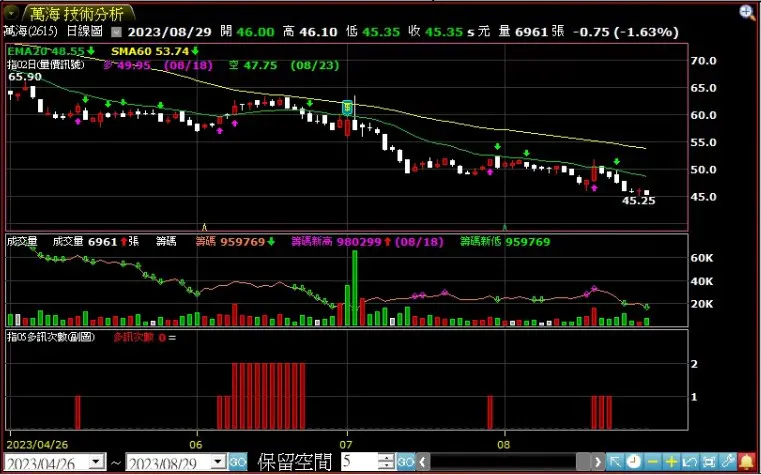This screenshot has width=761, height=475.
Task: Click the yellow plus zoom-in icon
Action: click(672, 461)
